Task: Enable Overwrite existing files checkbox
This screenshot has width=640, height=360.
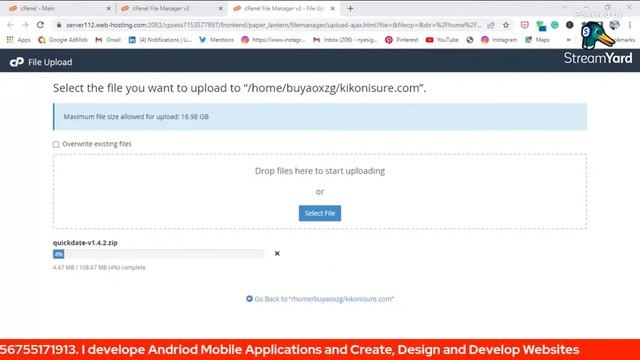Action: coord(56,144)
